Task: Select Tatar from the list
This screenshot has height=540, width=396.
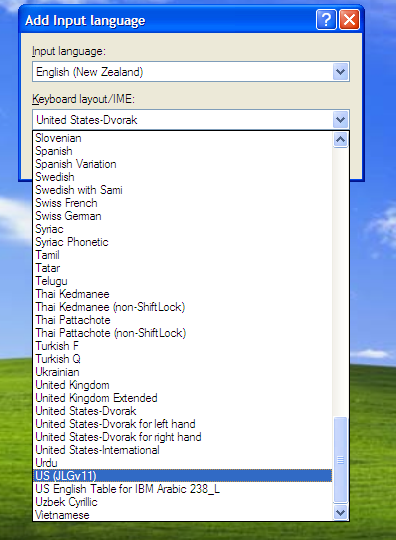Action: click(x=183, y=268)
